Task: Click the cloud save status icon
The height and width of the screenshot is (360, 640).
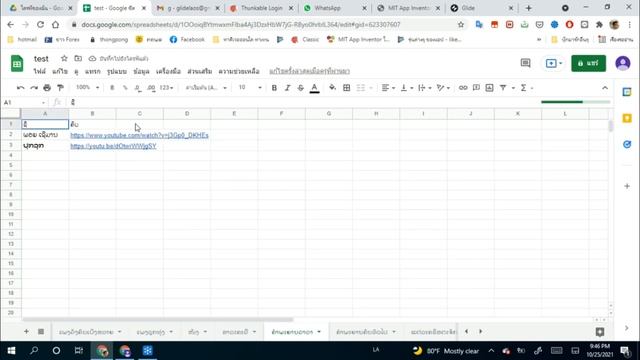Action: (92, 58)
